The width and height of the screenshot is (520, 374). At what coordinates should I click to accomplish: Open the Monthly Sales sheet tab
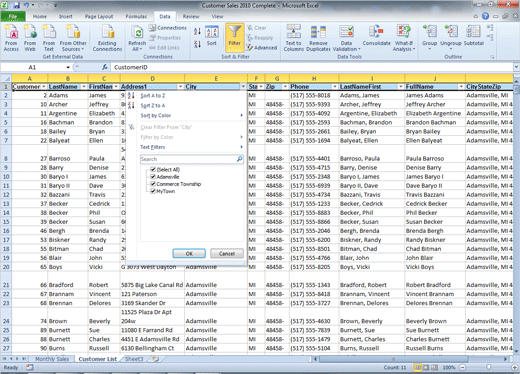tap(52, 359)
